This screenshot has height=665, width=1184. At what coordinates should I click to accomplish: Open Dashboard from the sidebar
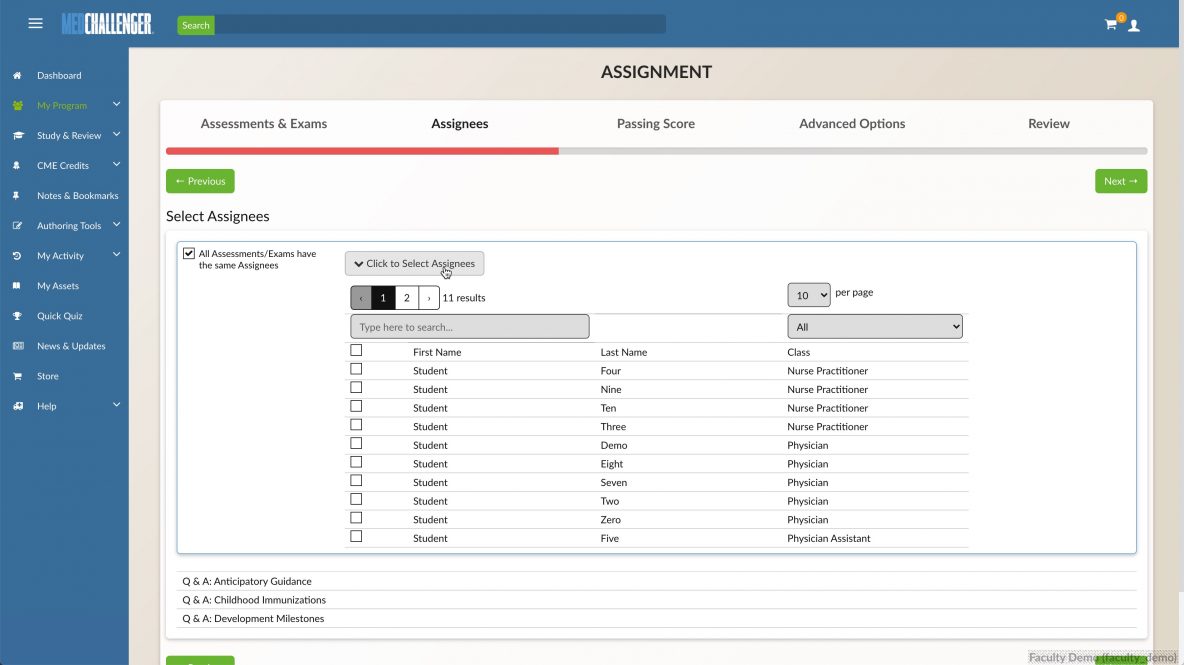(x=59, y=75)
